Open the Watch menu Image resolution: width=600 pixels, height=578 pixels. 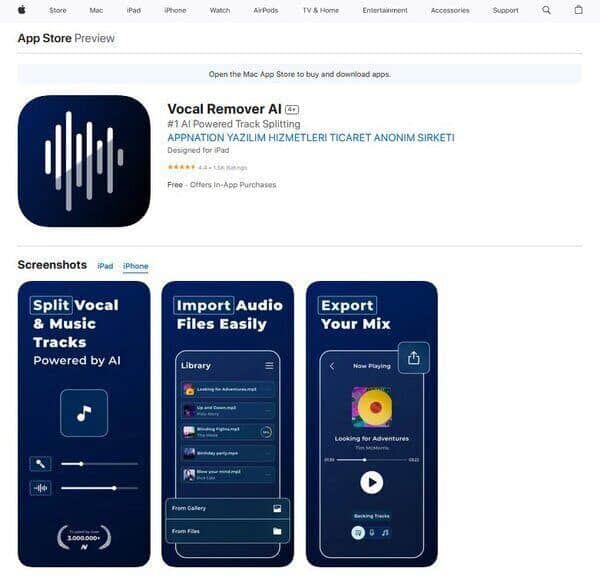tap(220, 10)
